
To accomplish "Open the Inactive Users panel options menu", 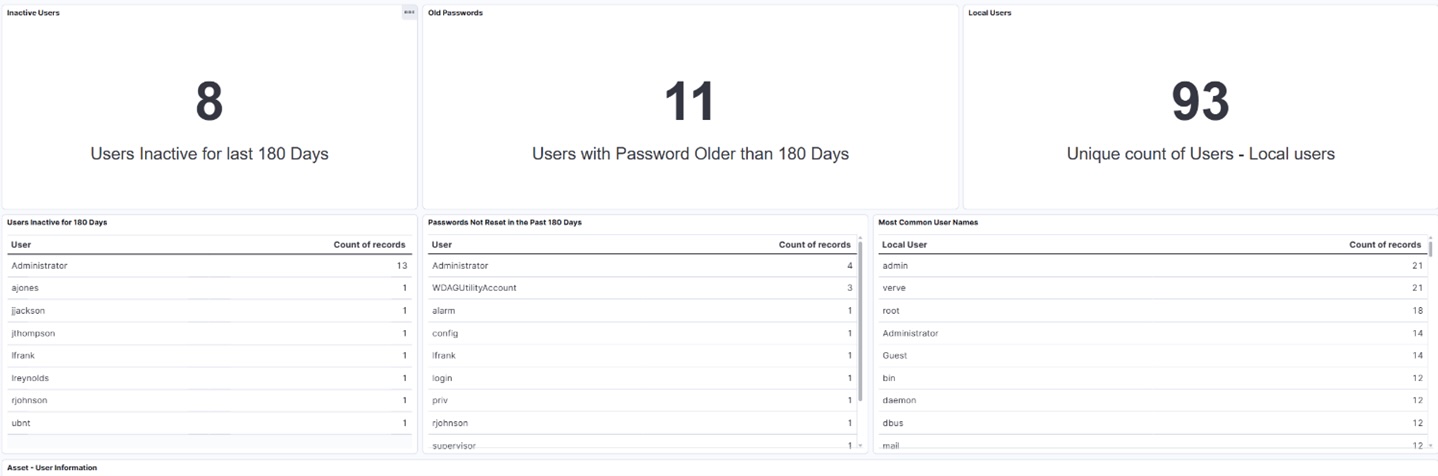I will point(409,13).
